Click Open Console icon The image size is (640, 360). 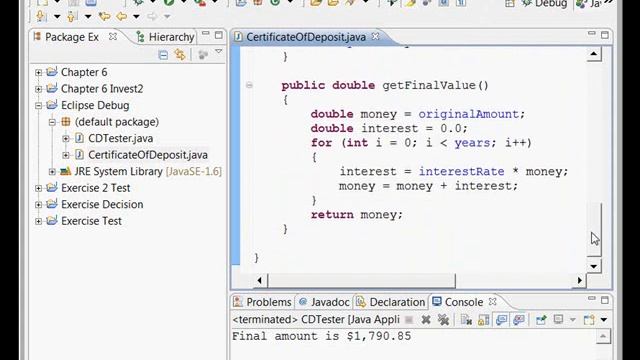[x=589, y=320]
